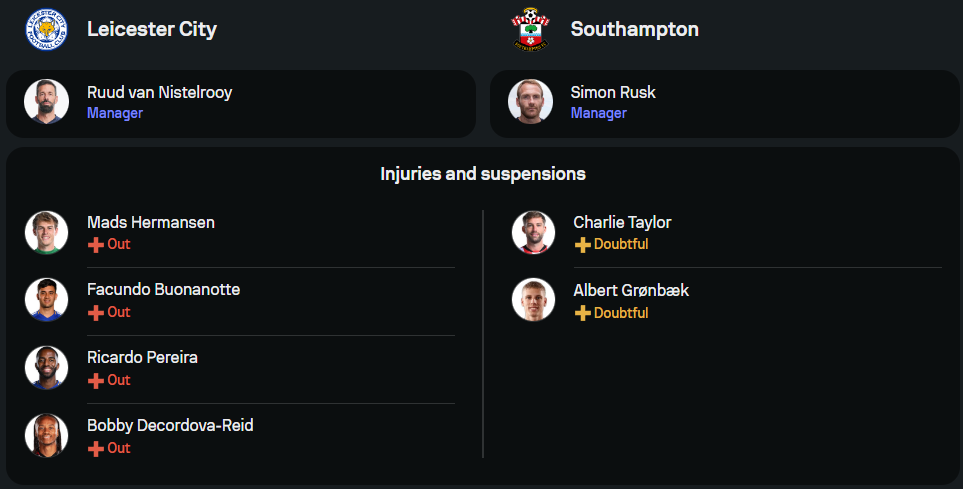The image size is (963, 489).
Task: Go to Albert Grønbæk's player name
Action: point(631,290)
